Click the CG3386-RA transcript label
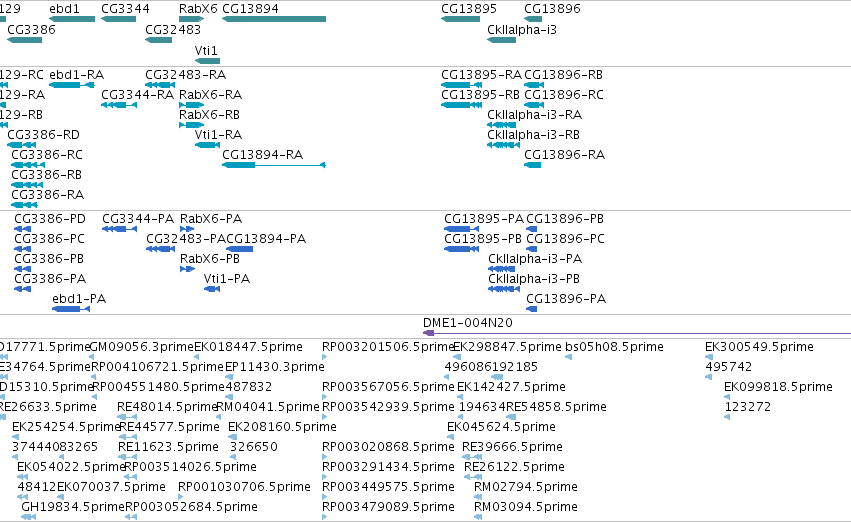851x522 pixels. click(48, 194)
